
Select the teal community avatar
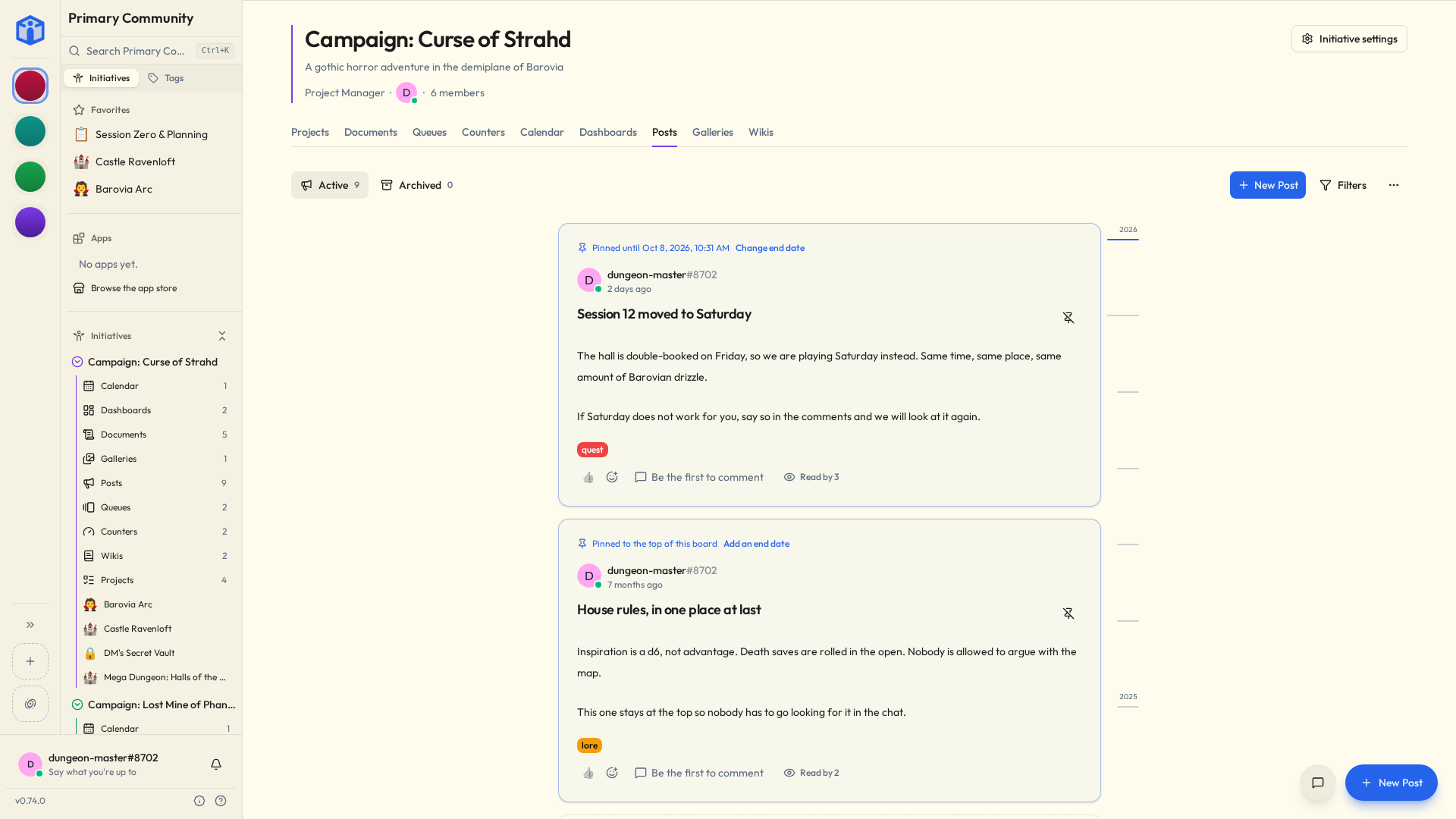[30, 131]
